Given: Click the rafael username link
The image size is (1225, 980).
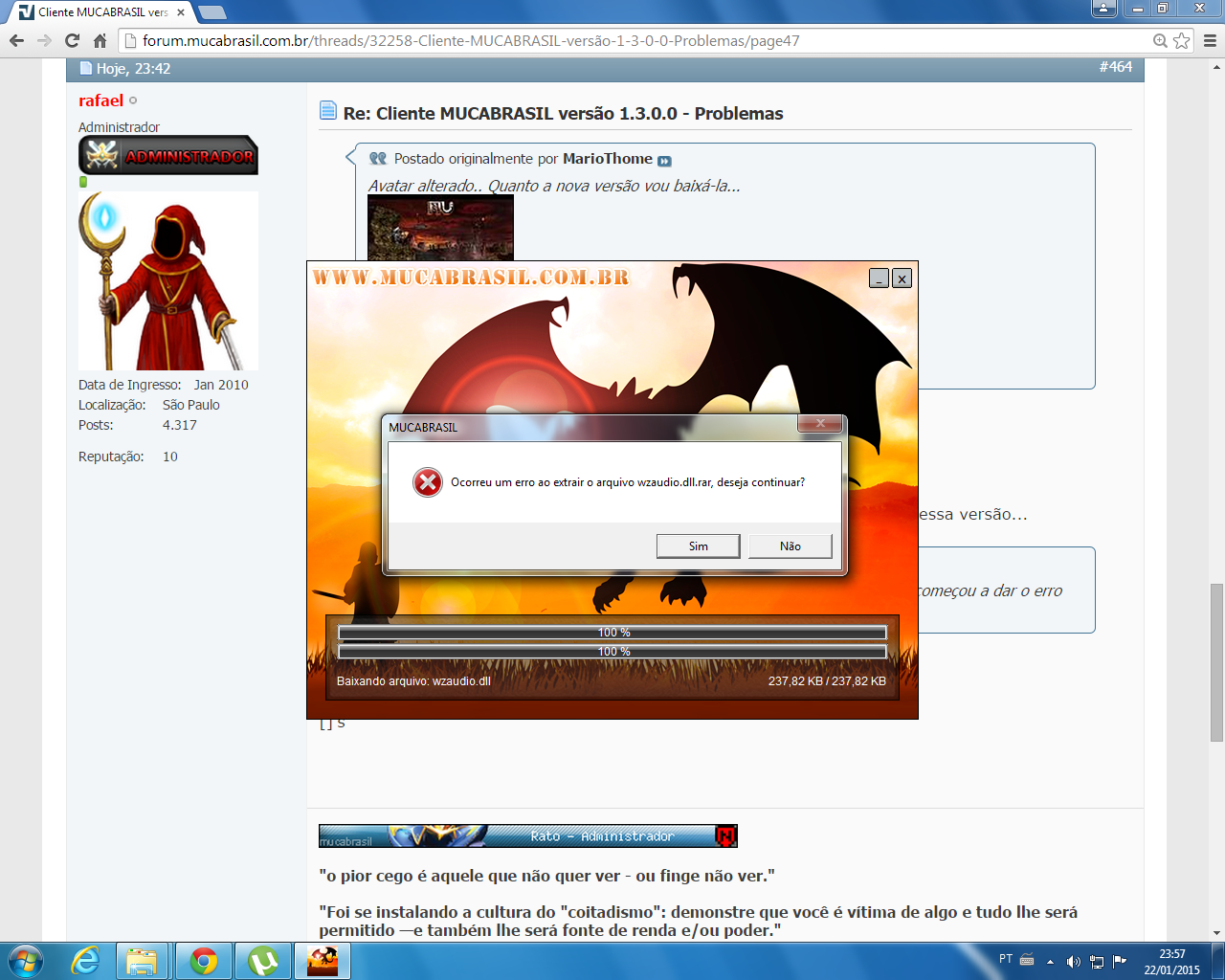Looking at the screenshot, I should click(x=100, y=100).
